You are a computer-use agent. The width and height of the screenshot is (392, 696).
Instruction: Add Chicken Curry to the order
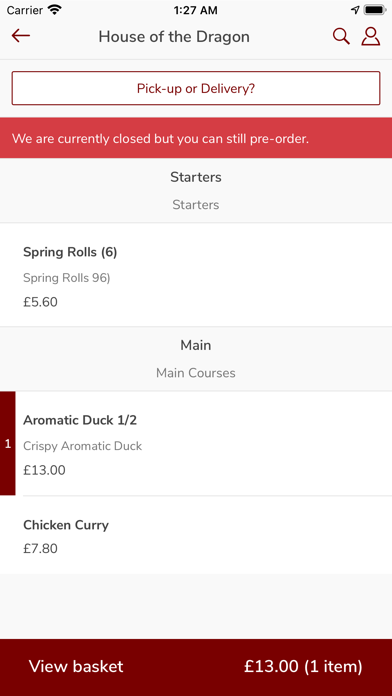coord(196,535)
